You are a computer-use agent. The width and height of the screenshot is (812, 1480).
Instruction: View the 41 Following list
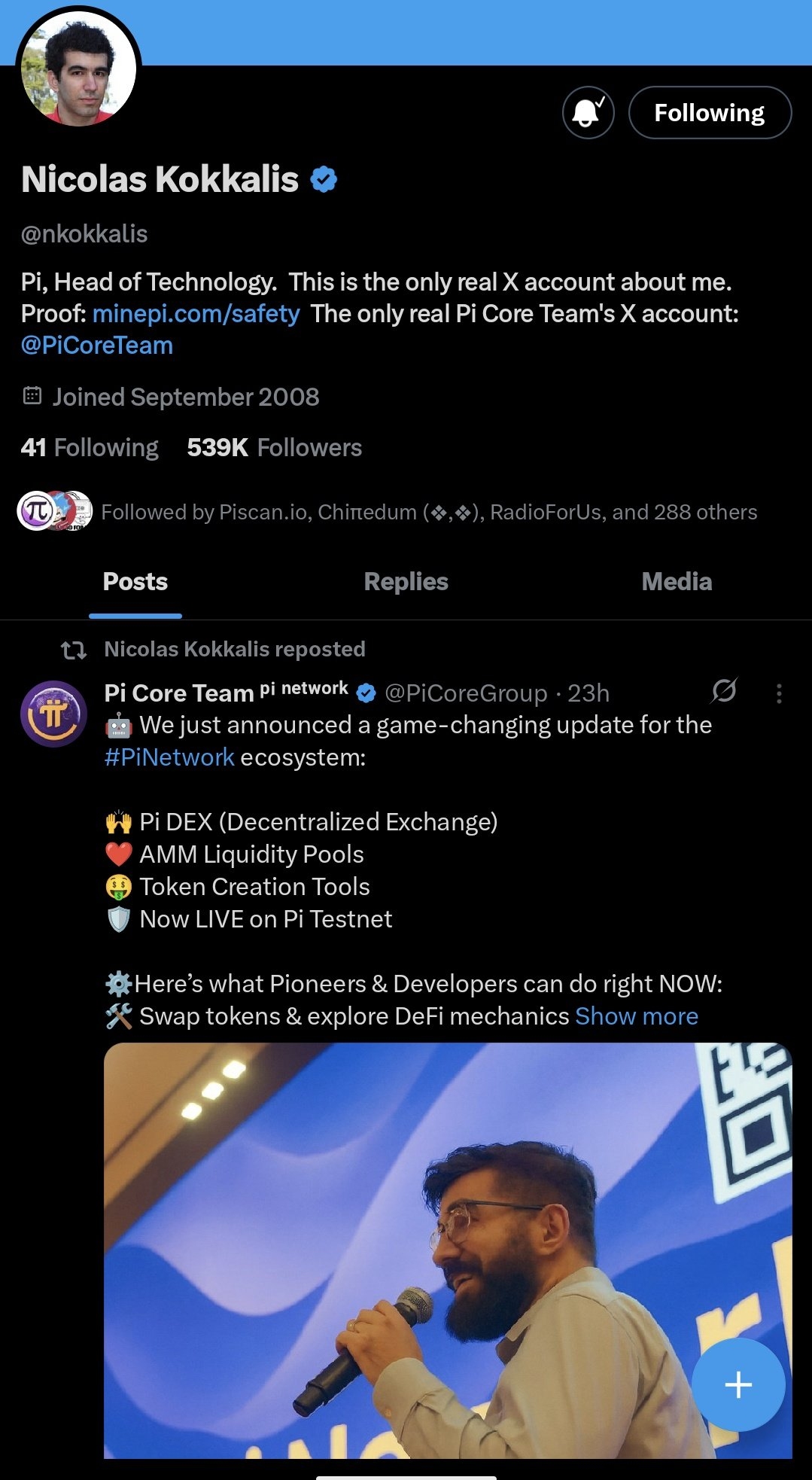(x=90, y=448)
